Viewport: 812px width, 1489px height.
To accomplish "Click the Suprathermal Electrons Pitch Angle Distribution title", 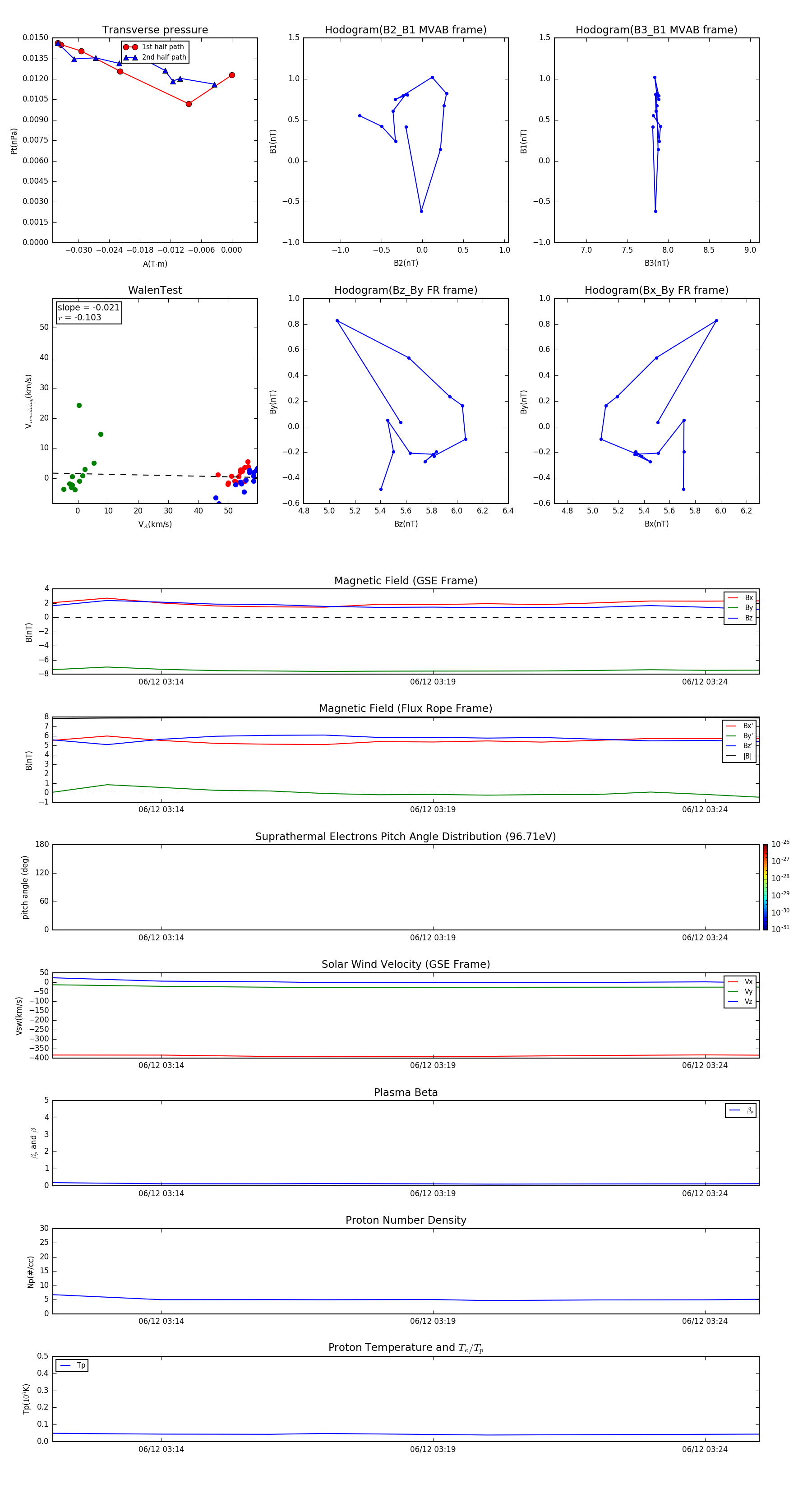I will click(406, 837).
